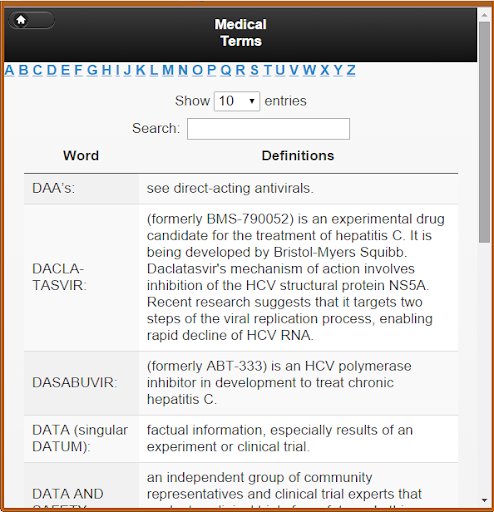Viewport: 494px width, 512px height.
Task: Jump to letter A terms
Action: point(9,70)
